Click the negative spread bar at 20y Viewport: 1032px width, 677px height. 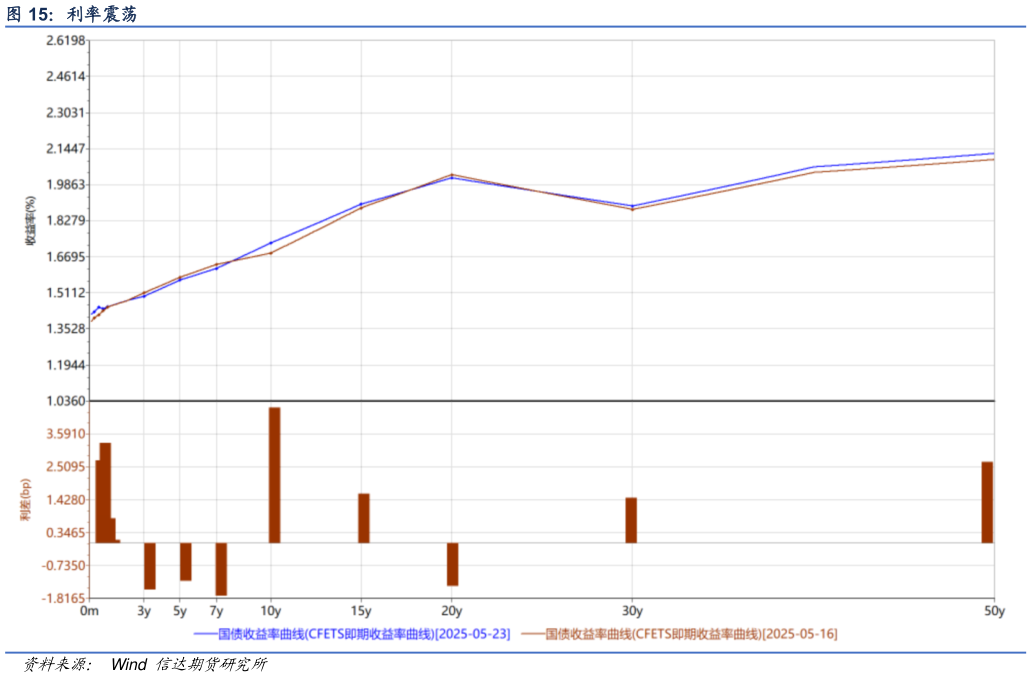tap(452, 564)
